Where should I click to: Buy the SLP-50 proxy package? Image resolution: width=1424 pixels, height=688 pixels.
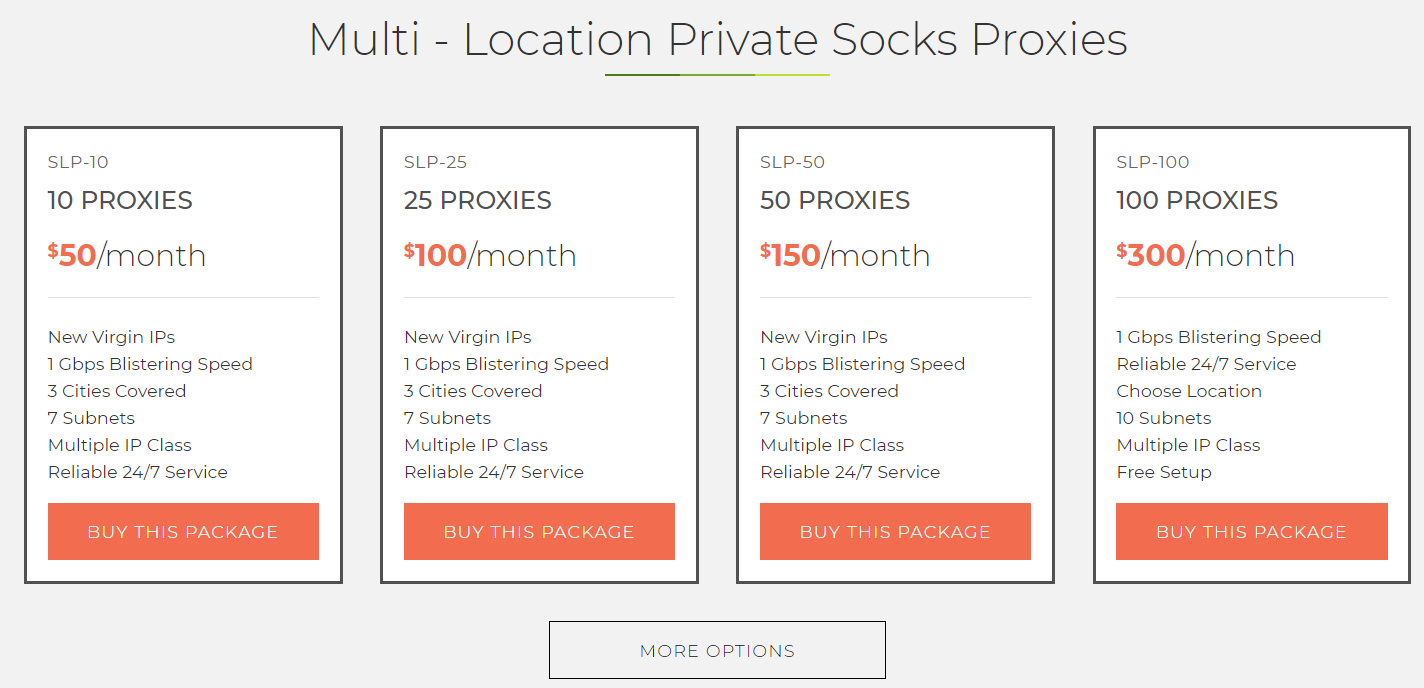pyautogui.click(x=894, y=531)
